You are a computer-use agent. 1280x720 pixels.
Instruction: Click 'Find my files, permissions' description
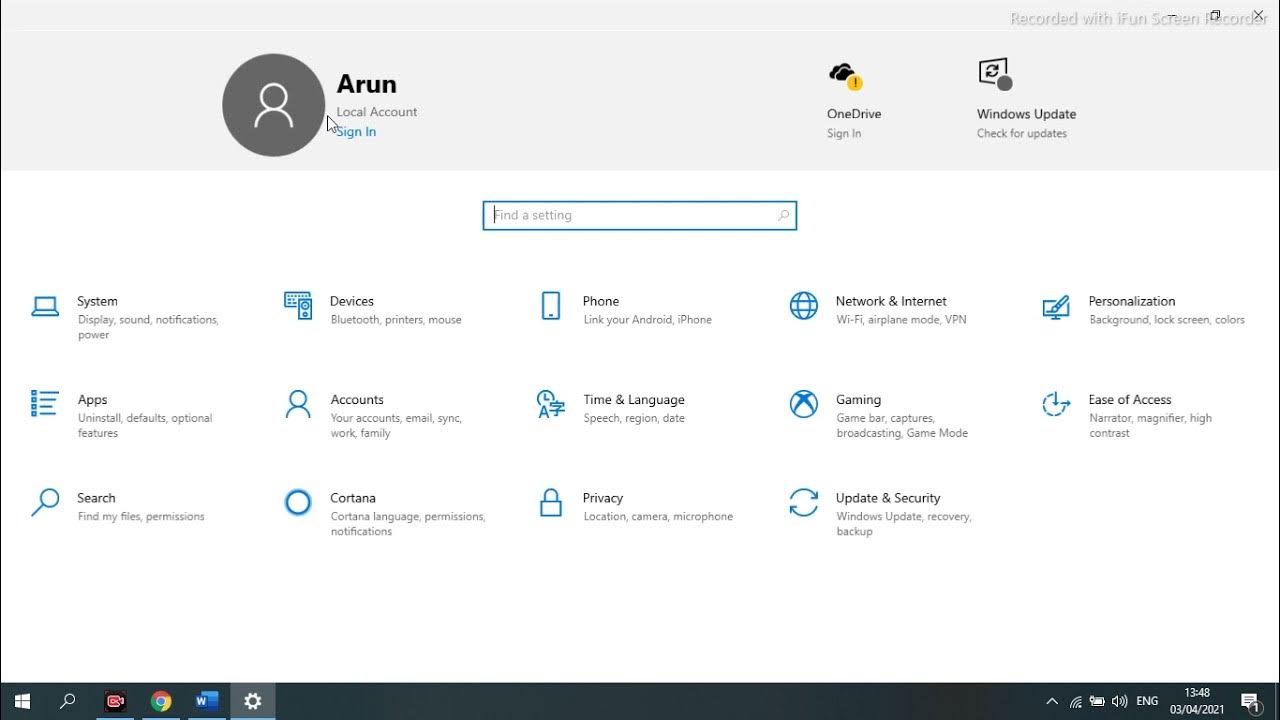(141, 517)
